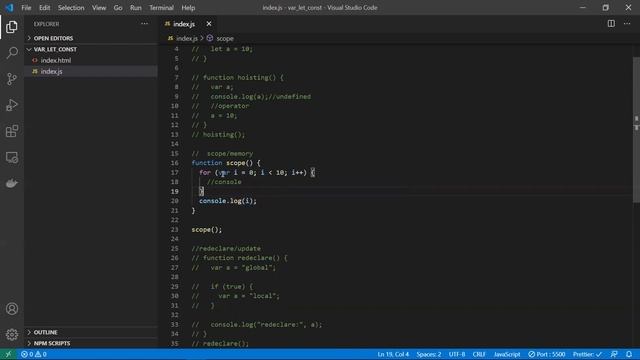The height and width of the screenshot is (360, 640).
Task: Open the File menu
Action: point(26,7)
